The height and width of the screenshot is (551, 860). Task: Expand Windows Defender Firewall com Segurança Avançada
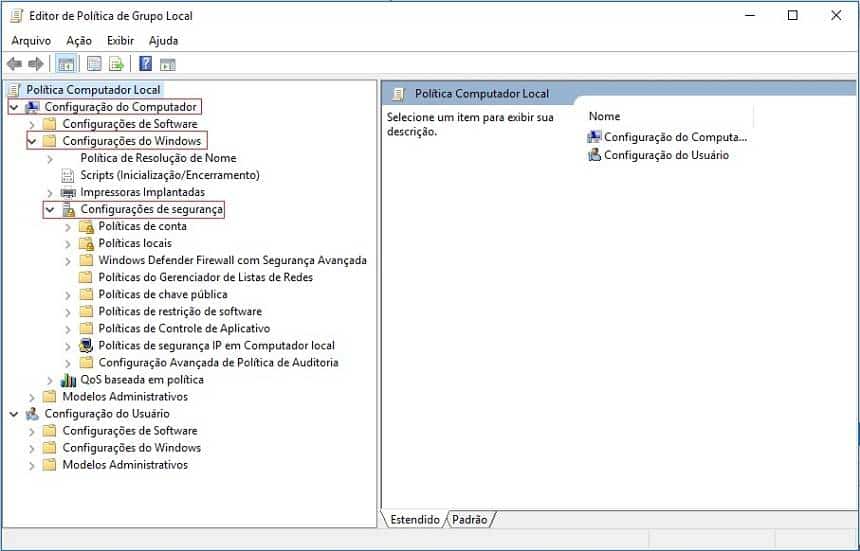pyautogui.click(x=68, y=261)
